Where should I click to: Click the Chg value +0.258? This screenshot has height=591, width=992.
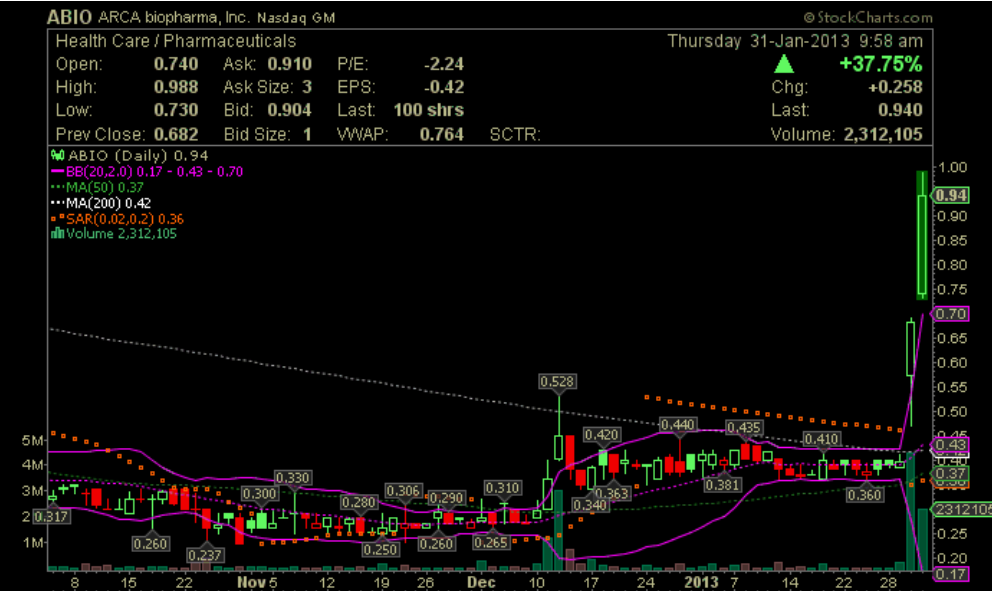point(895,87)
